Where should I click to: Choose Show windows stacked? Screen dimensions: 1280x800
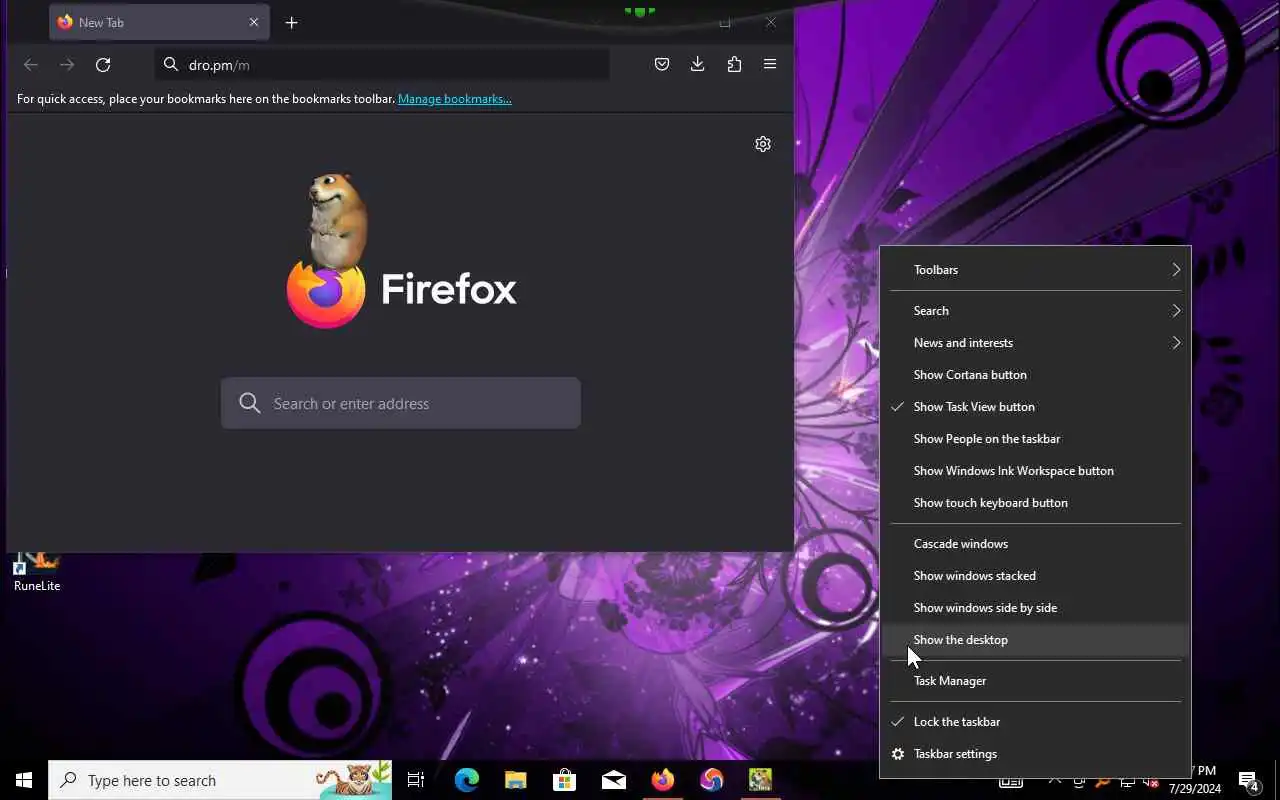(1036, 576)
